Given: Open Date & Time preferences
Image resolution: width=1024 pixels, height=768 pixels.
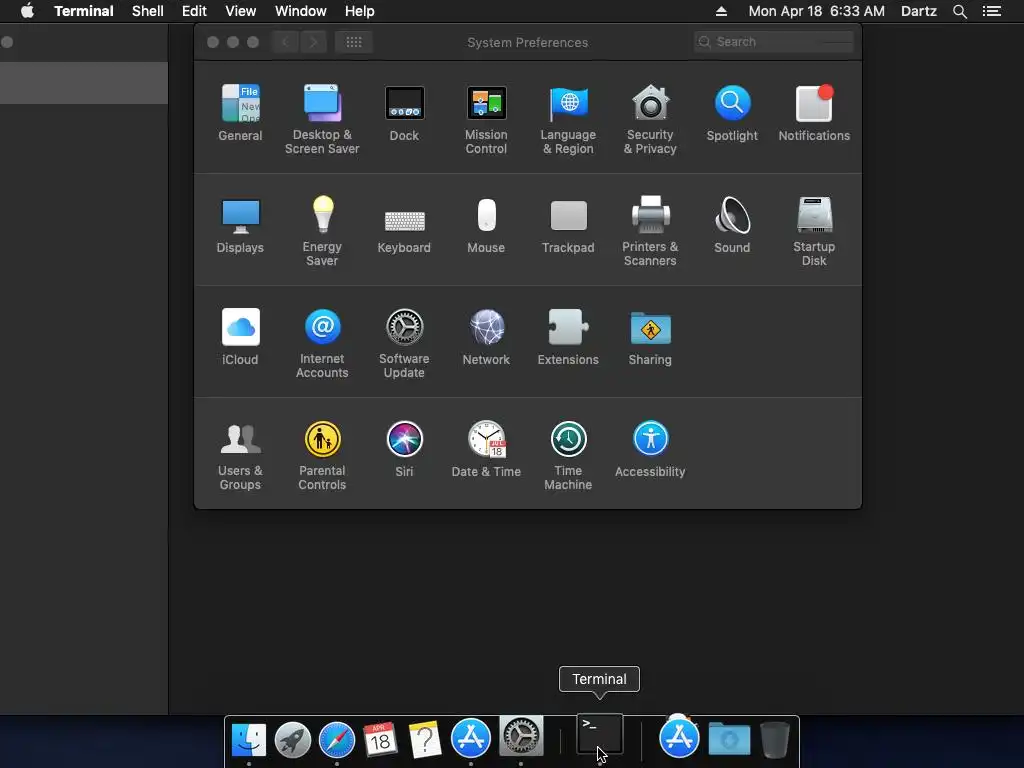Looking at the screenshot, I should coord(486,449).
